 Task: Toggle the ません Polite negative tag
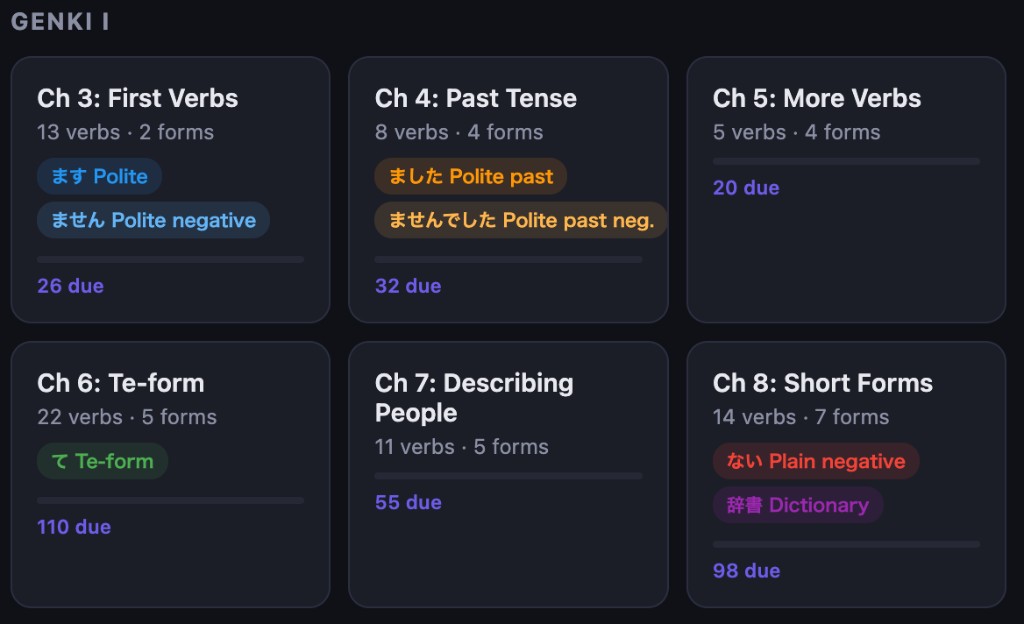point(153,220)
